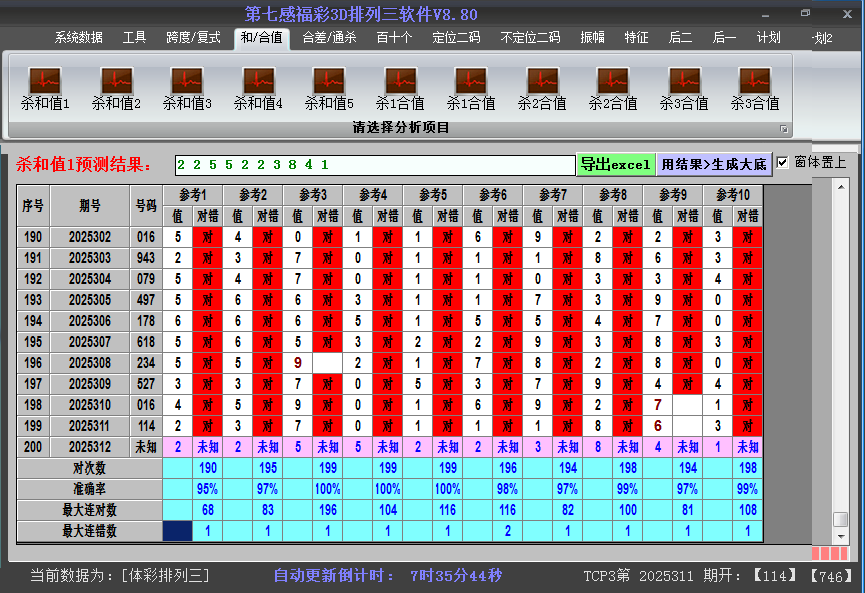Switch to the 跨度/复式 tab
Screen dimensions: 865x593
click(x=193, y=38)
